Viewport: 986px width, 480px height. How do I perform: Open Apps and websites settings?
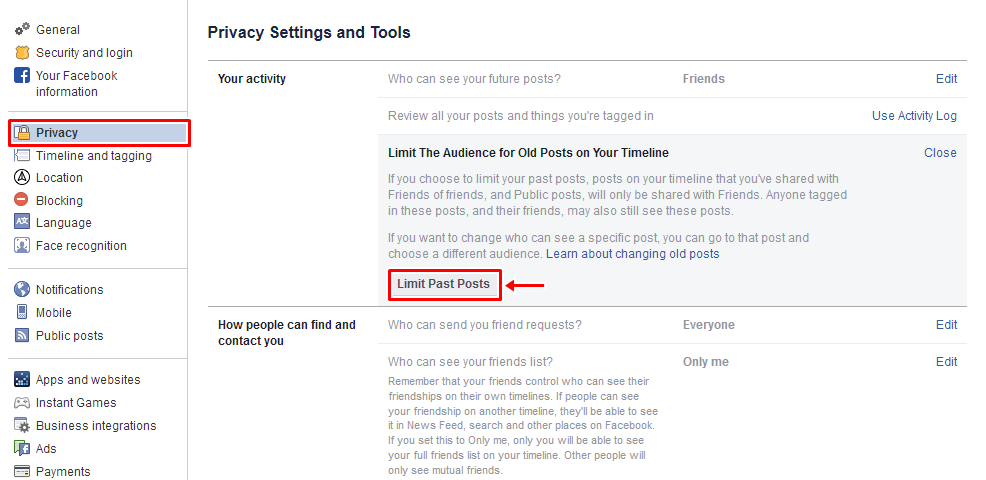88,380
